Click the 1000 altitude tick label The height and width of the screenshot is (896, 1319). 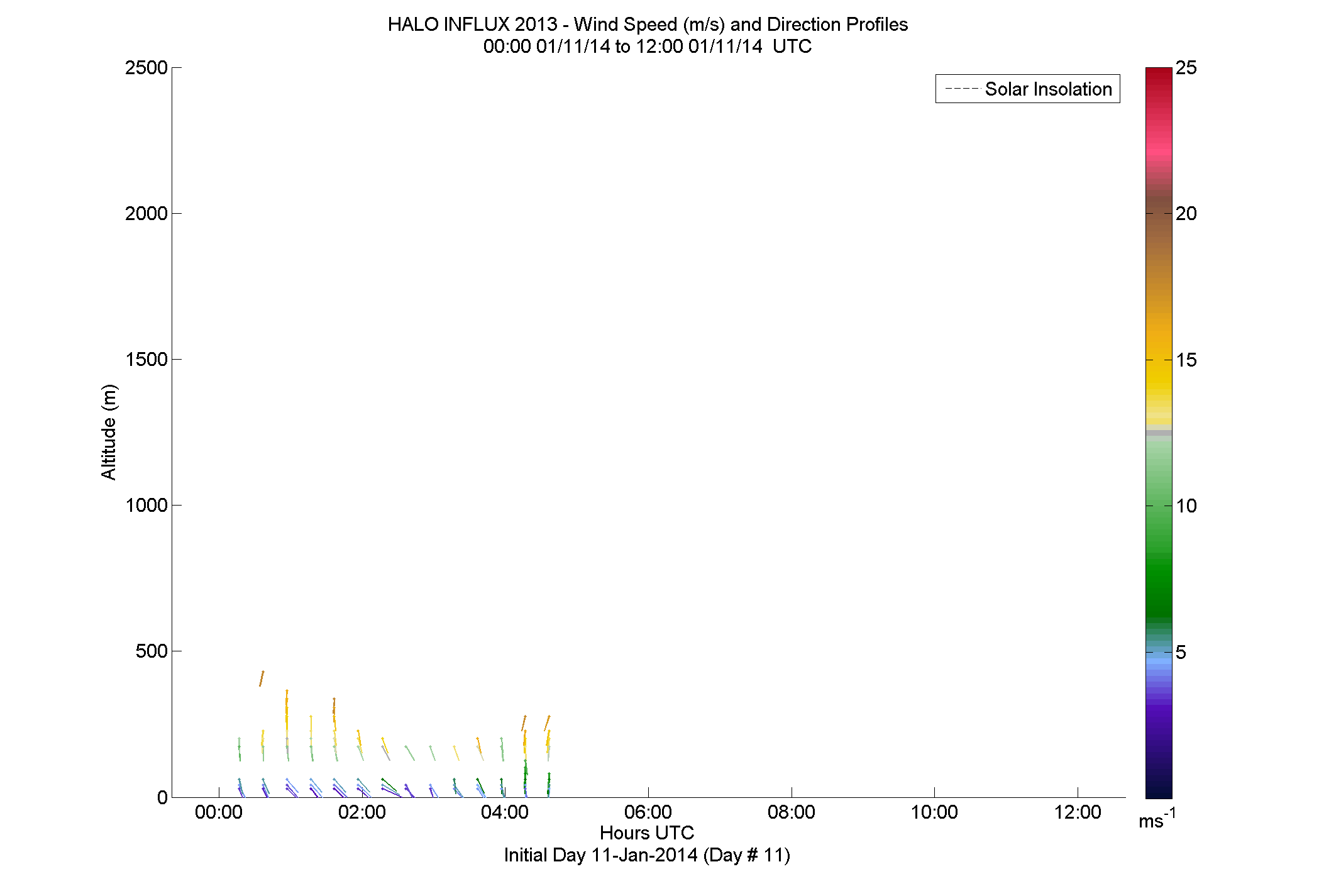pyautogui.click(x=146, y=506)
